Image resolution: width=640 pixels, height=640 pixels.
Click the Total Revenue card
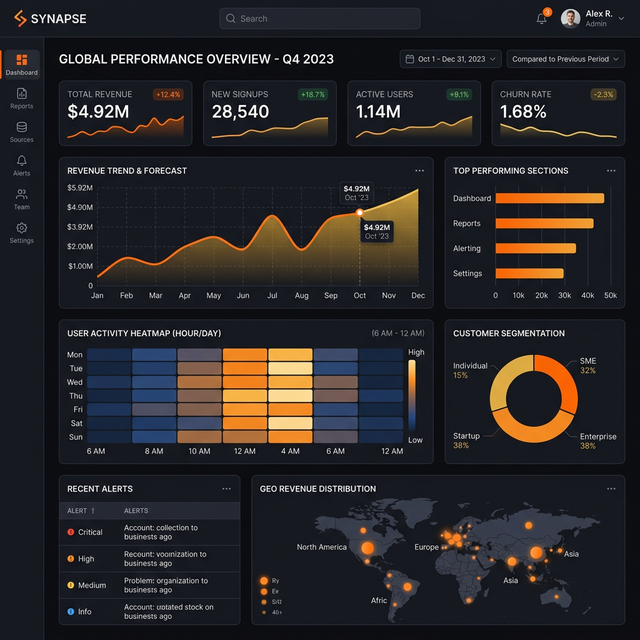(x=127, y=113)
